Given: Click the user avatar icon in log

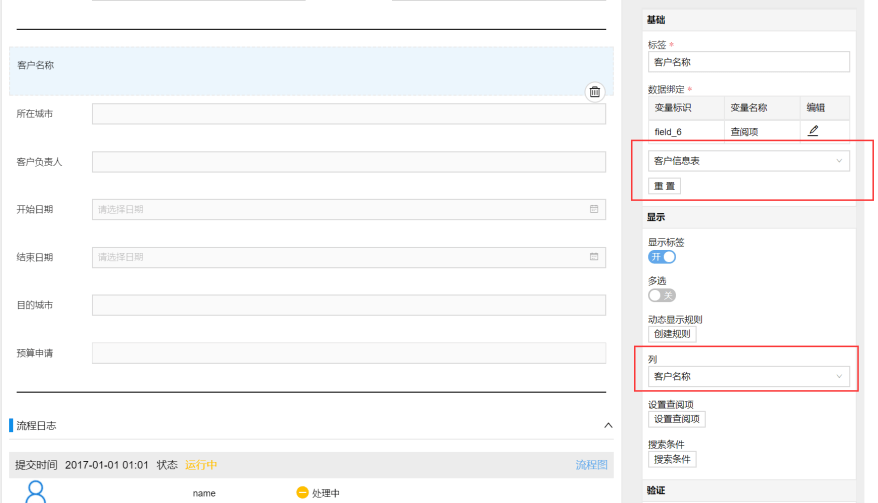Looking at the screenshot, I should [x=37, y=492].
